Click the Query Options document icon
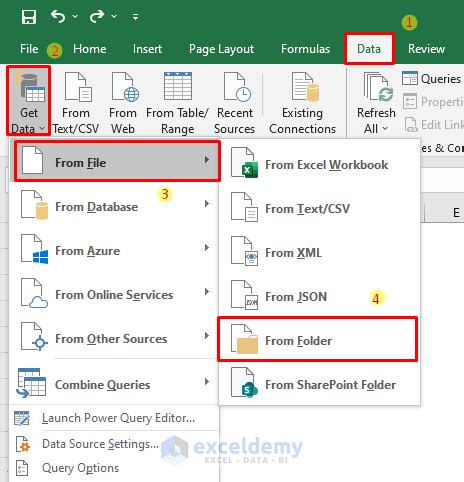 coord(22,468)
